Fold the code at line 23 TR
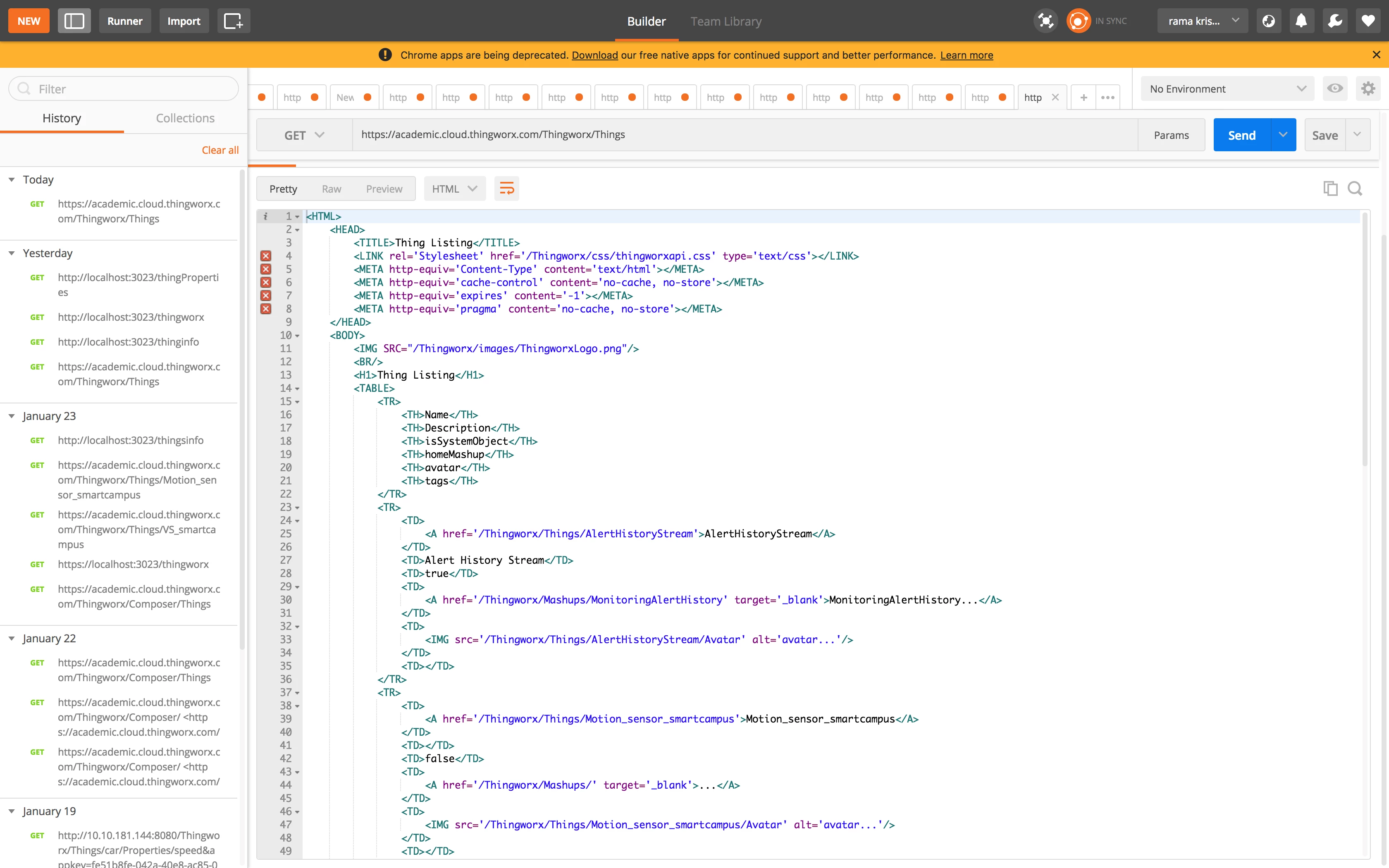Image resolution: width=1389 pixels, height=868 pixels. [297, 508]
